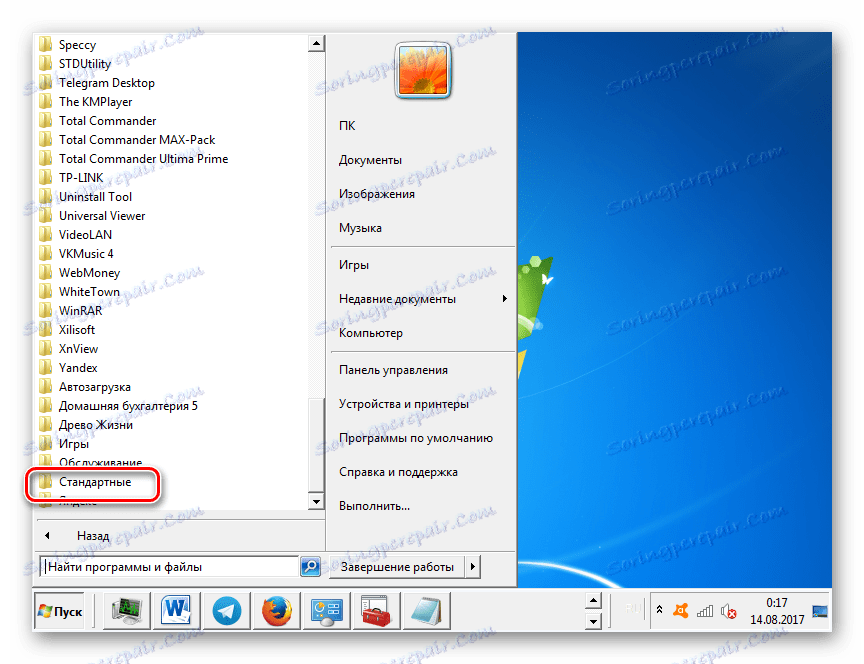The image size is (864, 664).
Task: Click the folder icon beside Total Commander
Action: 46,121
